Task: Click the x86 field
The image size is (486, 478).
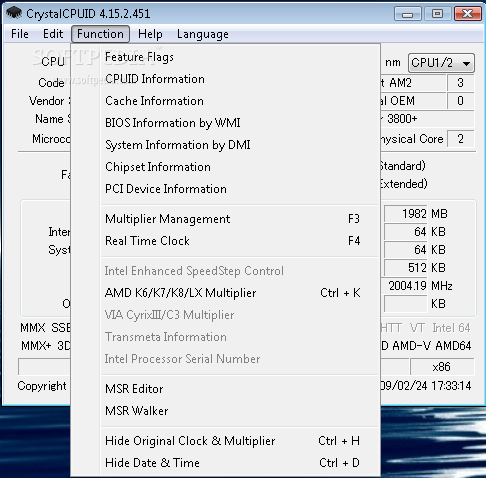Action: pos(442,367)
